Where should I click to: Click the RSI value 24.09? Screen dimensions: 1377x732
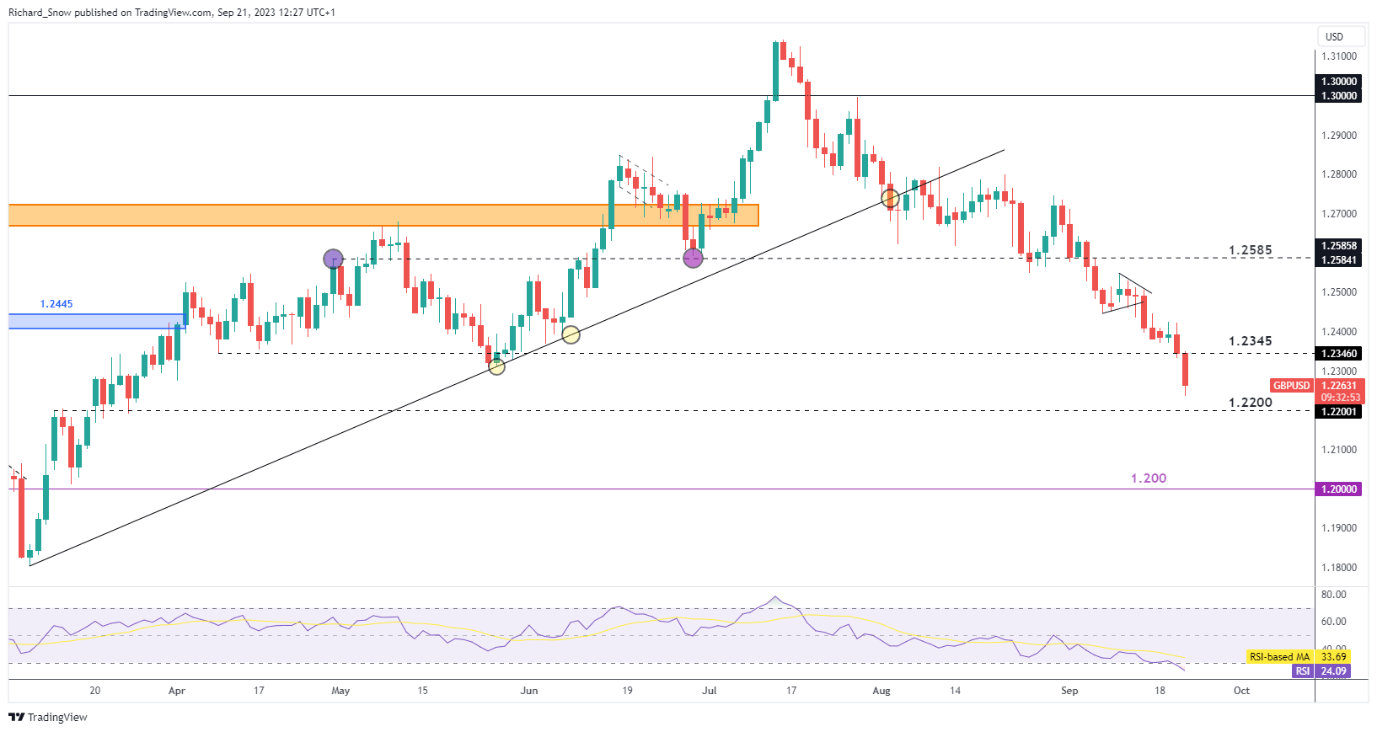click(x=1335, y=671)
